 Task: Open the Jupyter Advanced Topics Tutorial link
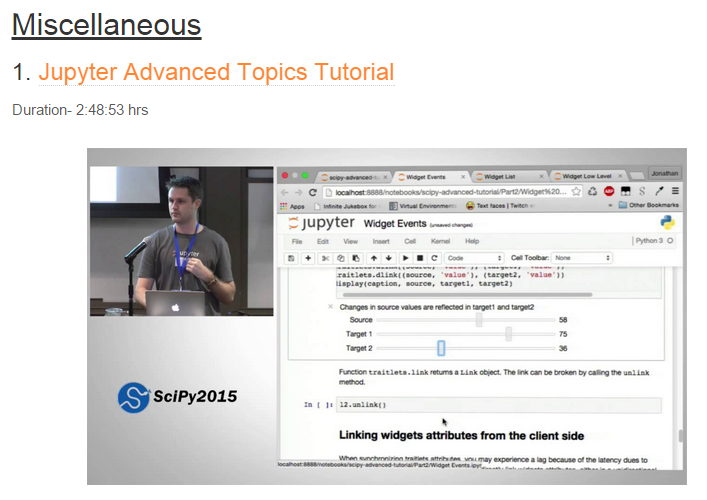216,72
